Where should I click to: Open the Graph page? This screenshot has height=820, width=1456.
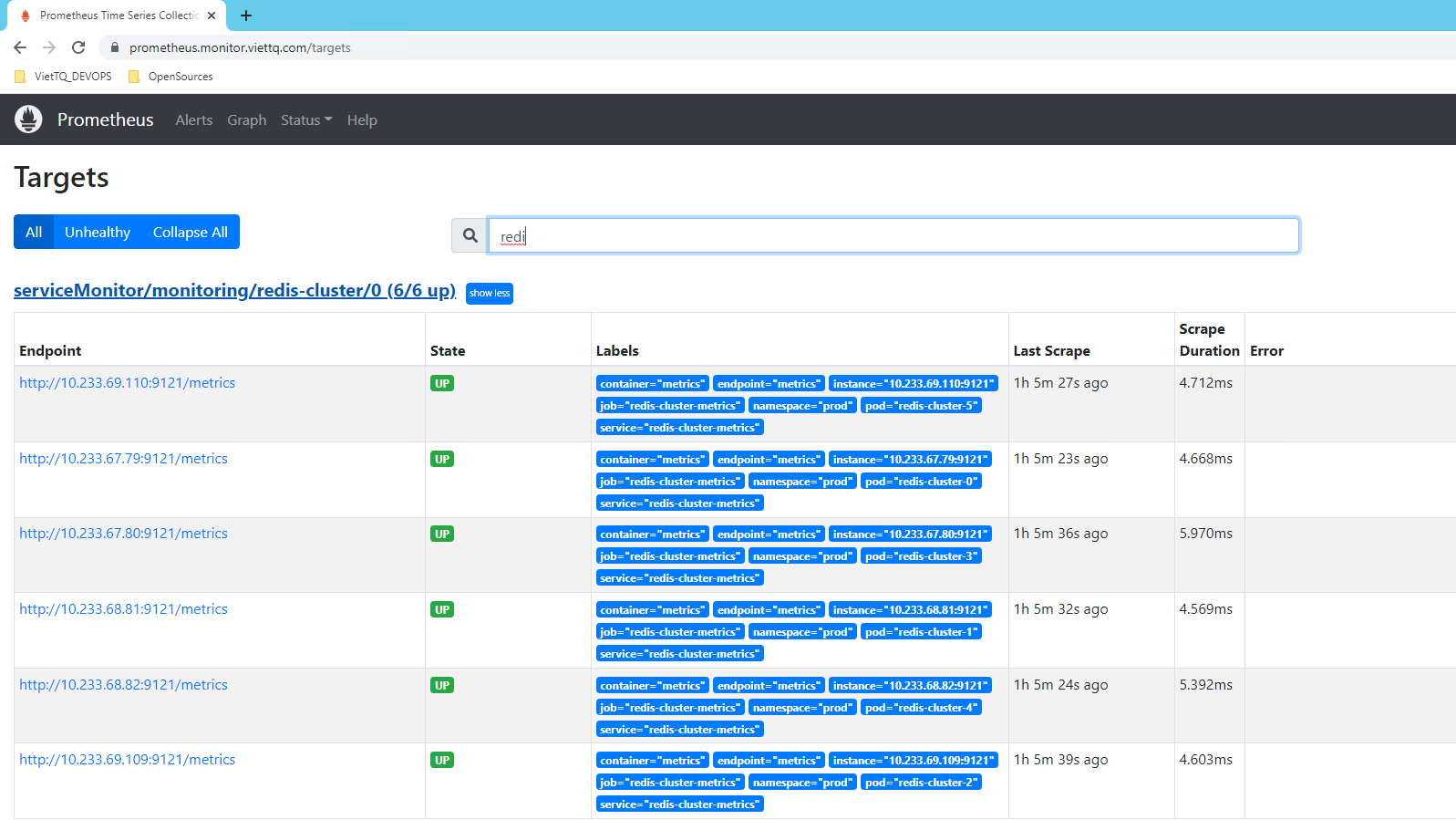[x=247, y=120]
